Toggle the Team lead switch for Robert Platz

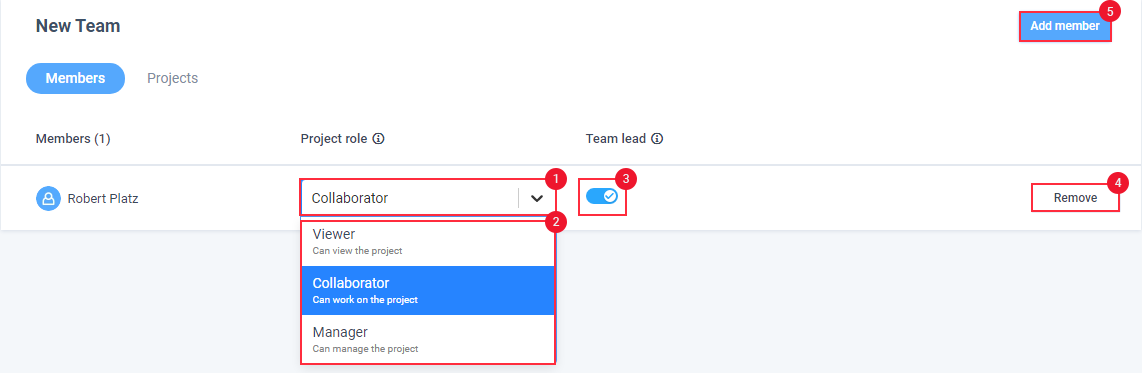coord(602,197)
